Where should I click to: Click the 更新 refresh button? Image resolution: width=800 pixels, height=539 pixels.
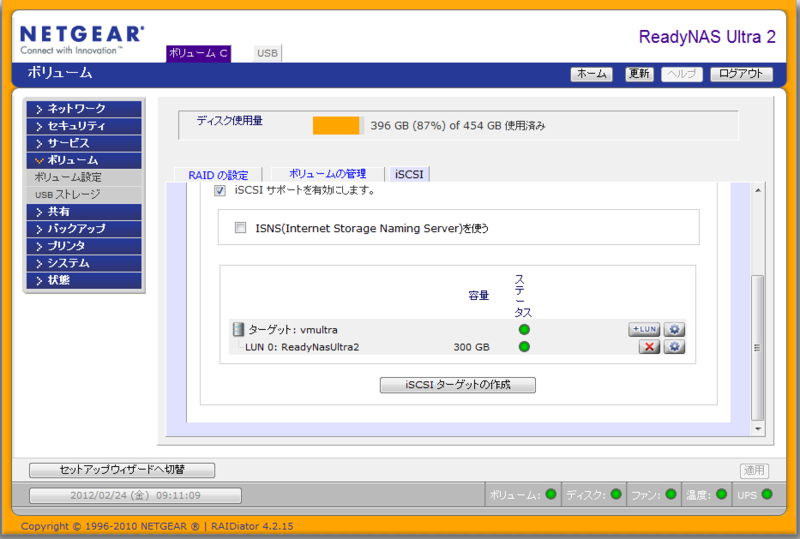(x=639, y=74)
